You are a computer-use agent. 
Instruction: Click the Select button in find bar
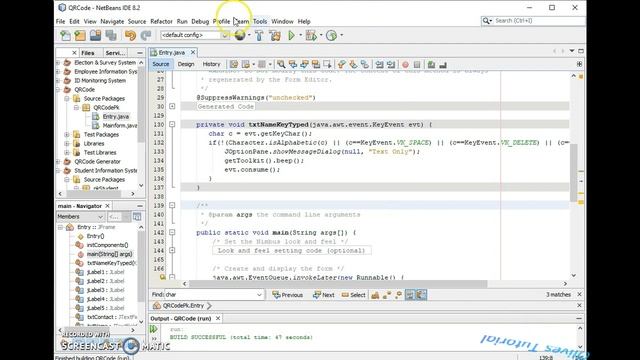(x=353, y=295)
